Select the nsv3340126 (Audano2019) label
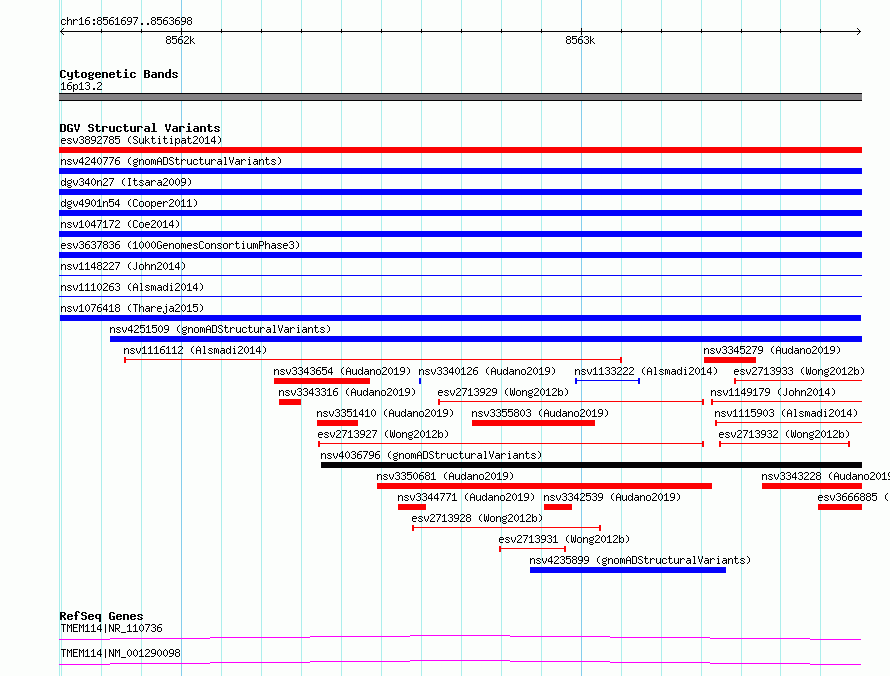Viewport: 890px width, 676px height. 487,371
